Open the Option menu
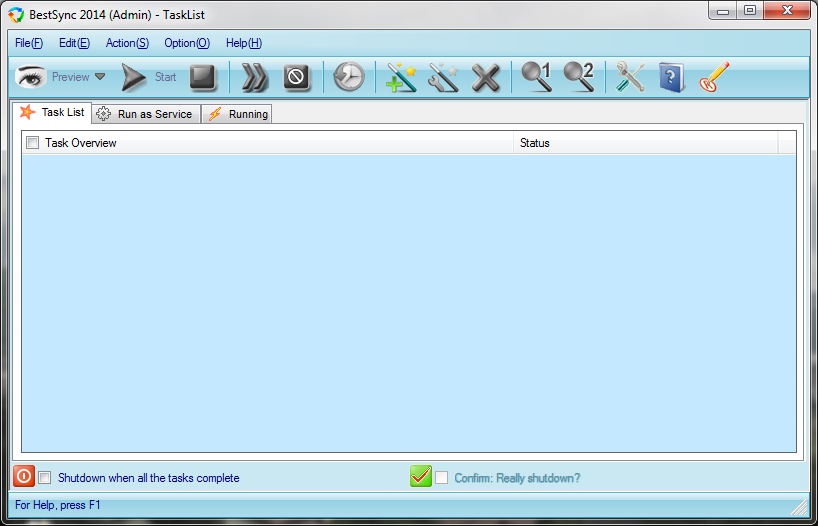Screen dimensions: 818x526 click(x=187, y=43)
